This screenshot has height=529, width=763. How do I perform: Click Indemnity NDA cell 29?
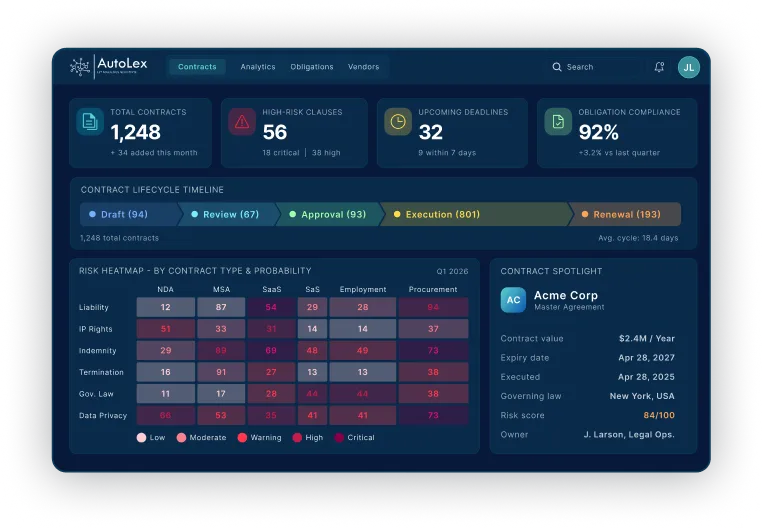pos(165,350)
